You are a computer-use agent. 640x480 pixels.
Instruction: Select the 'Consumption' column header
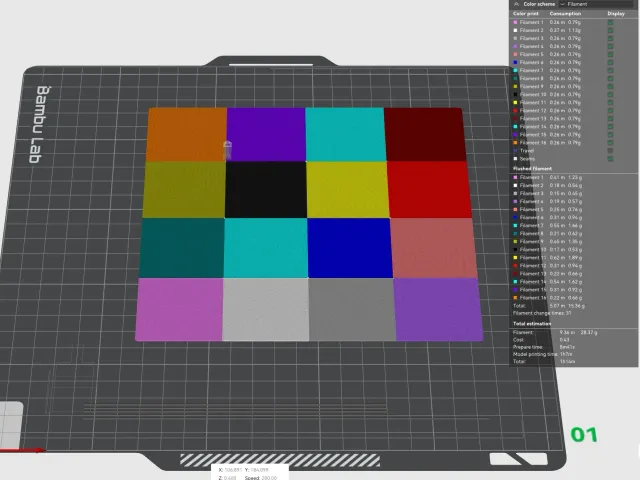pyautogui.click(x=565, y=13)
